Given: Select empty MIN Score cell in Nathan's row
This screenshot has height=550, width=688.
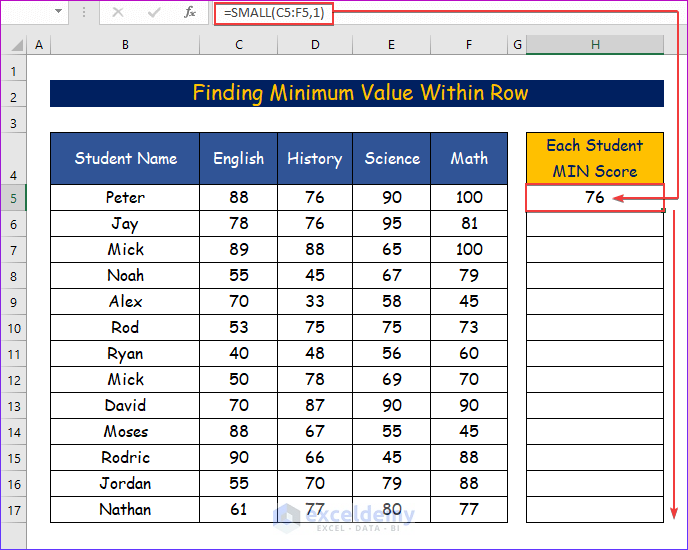Looking at the screenshot, I should [x=595, y=509].
